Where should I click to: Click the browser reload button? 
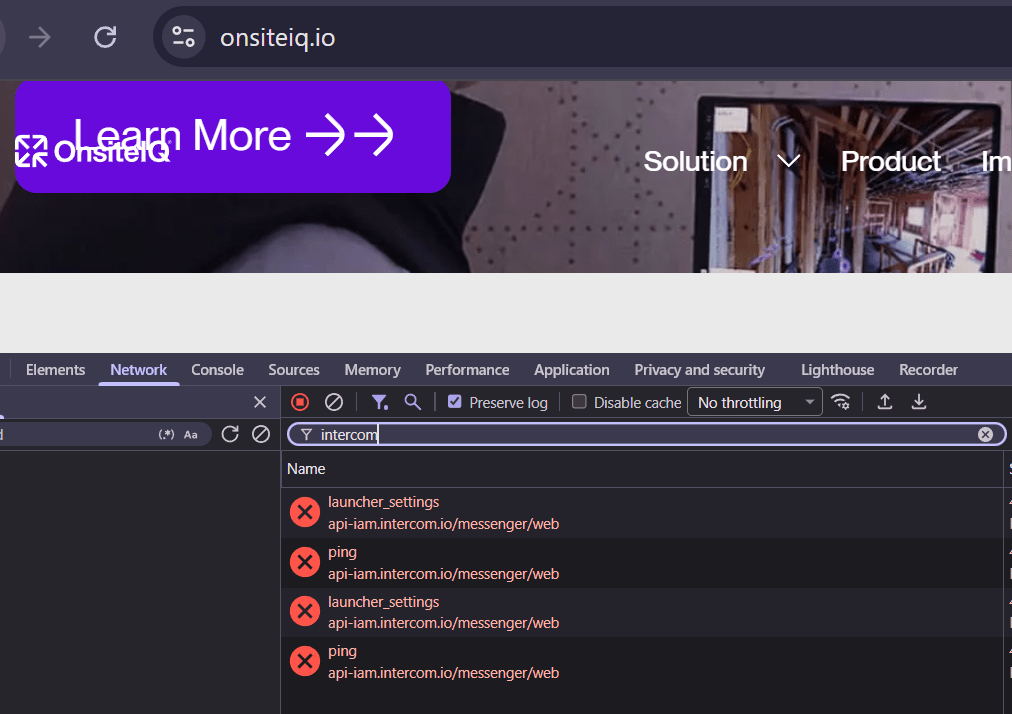[x=105, y=38]
